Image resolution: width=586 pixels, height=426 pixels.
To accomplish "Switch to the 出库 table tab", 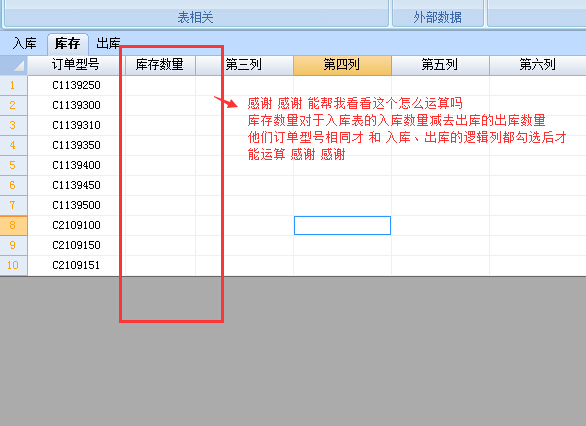I will pyautogui.click(x=108, y=43).
